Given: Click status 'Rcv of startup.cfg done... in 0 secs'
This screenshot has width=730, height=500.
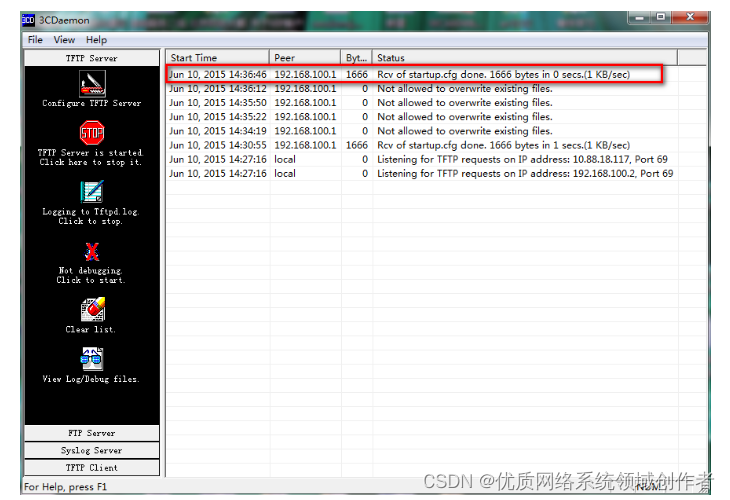Looking at the screenshot, I should coord(503,74).
